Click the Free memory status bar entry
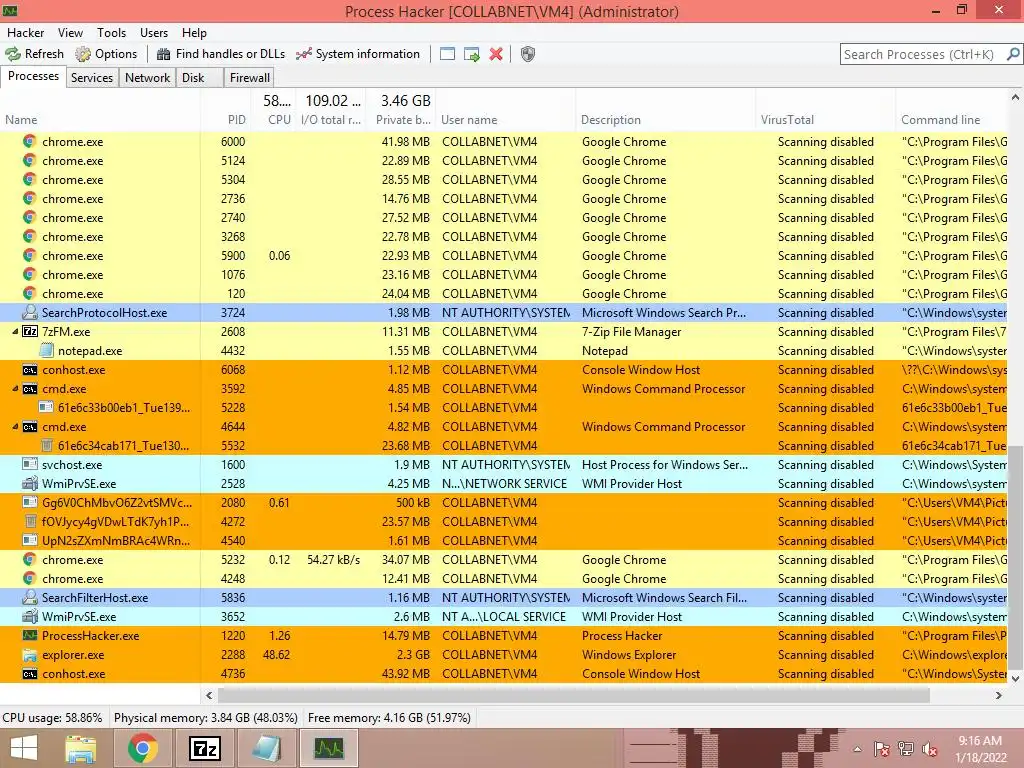1024x768 pixels. pyautogui.click(x=389, y=718)
